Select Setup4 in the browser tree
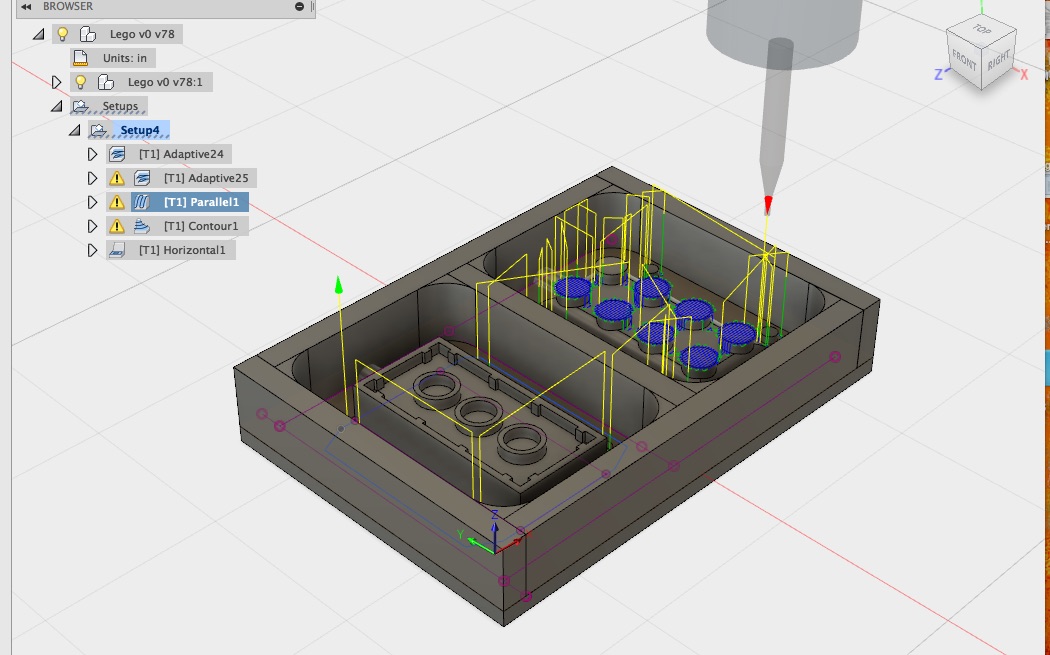This screenshot has width=1050, height=655. pyautogui.click(x=140, y=130)
